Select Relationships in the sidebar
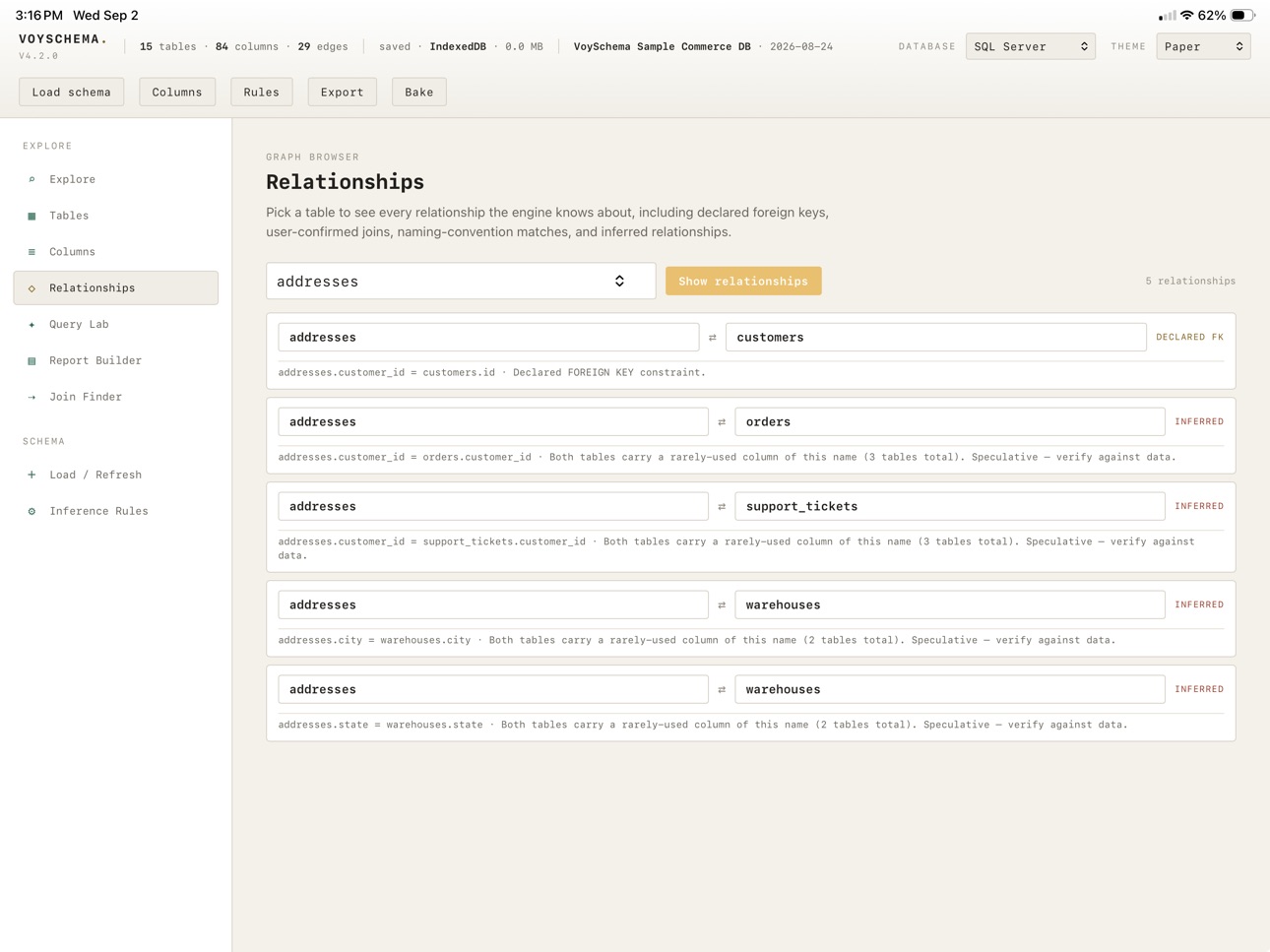The width and height of the screenshot is (1270, 952). (116, 287)
